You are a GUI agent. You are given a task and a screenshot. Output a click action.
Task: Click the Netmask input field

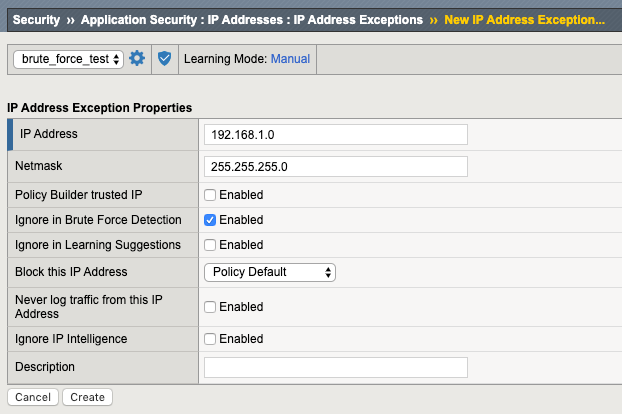click(x=335, y=166)
